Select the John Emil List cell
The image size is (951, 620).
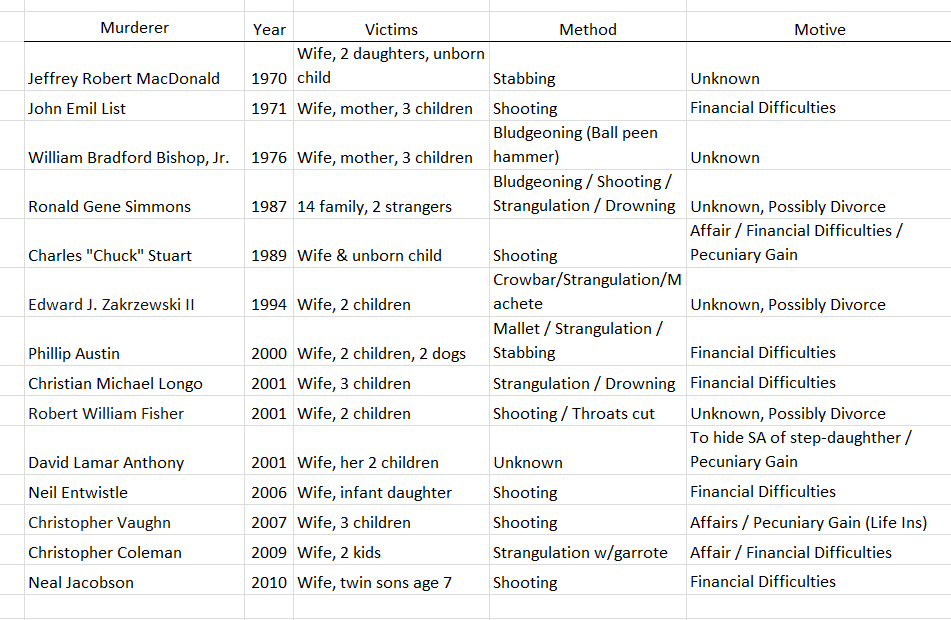[x=77, y=108]
